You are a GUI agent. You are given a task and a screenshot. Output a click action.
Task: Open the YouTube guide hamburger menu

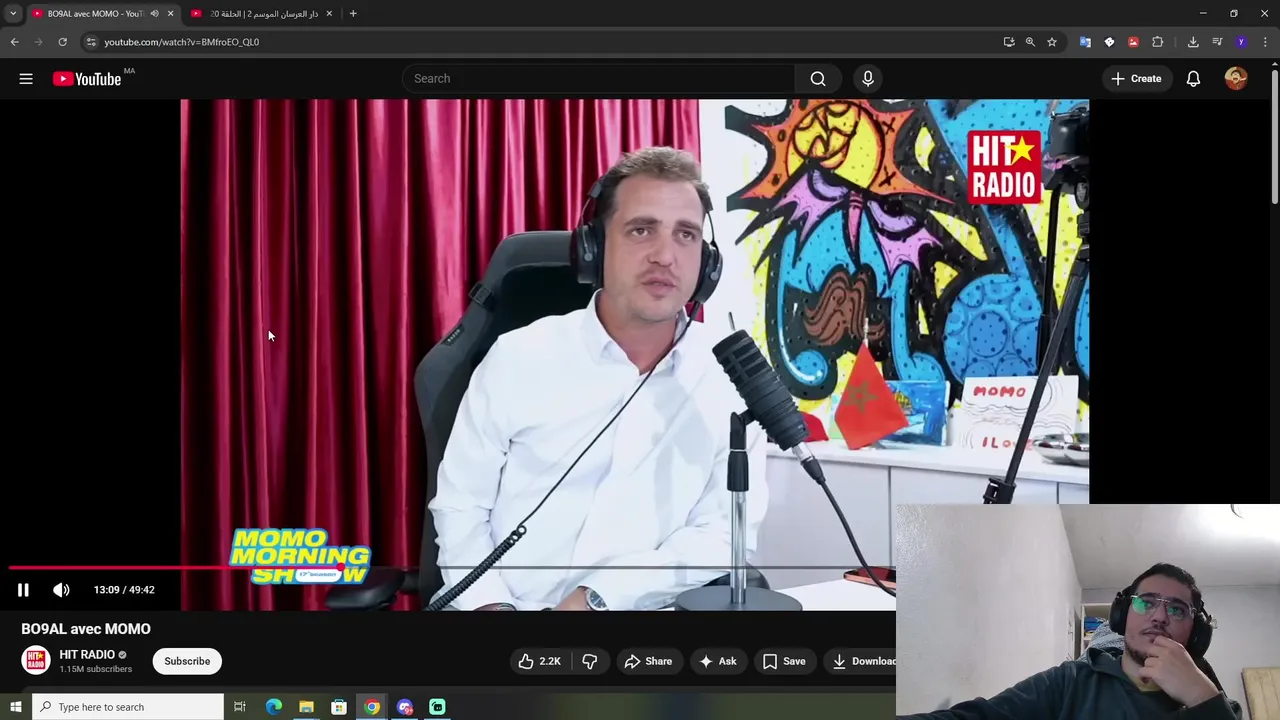pyautogui.click(x=26, y=79)
